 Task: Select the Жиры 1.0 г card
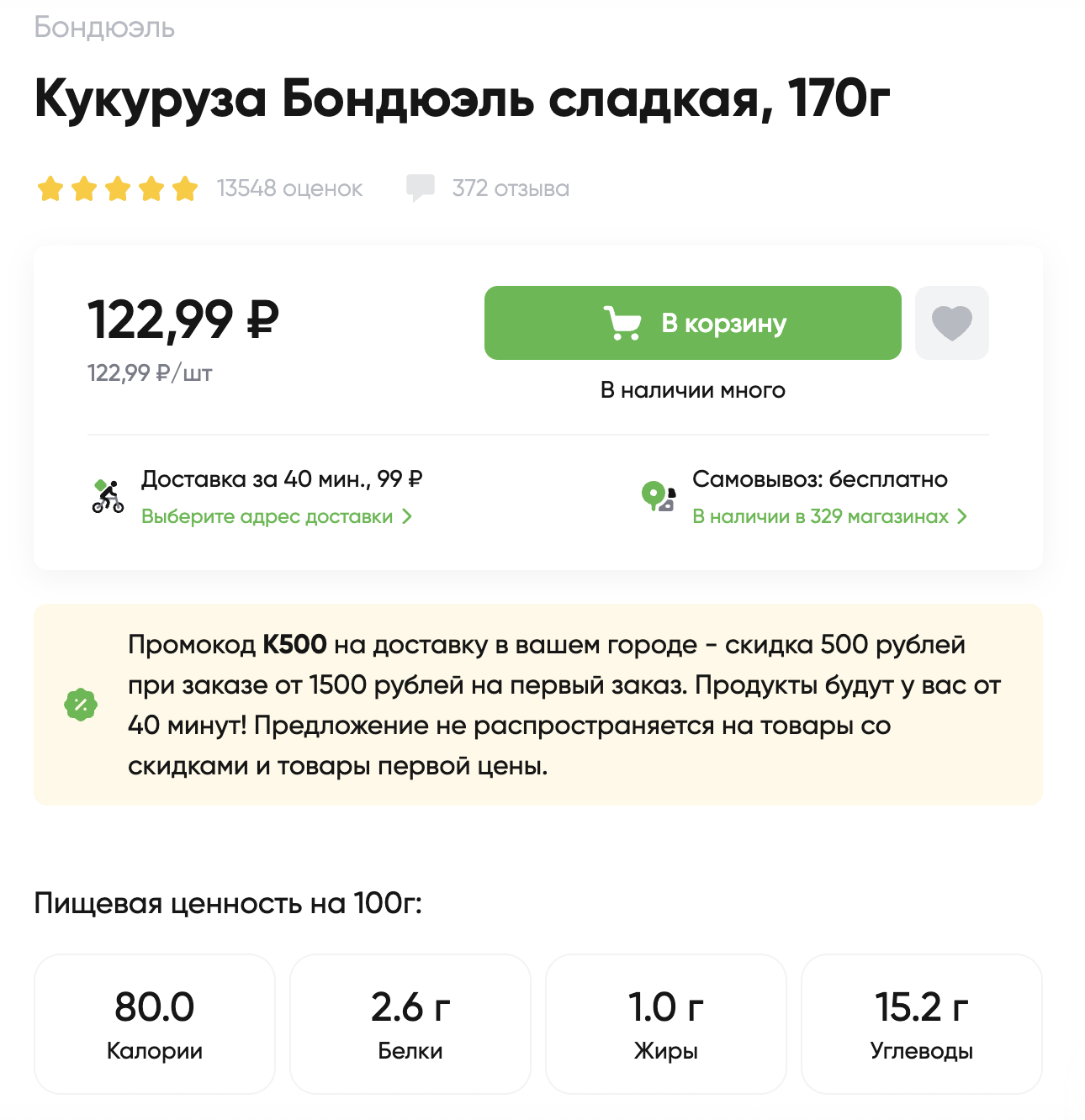click(666, 1023)
